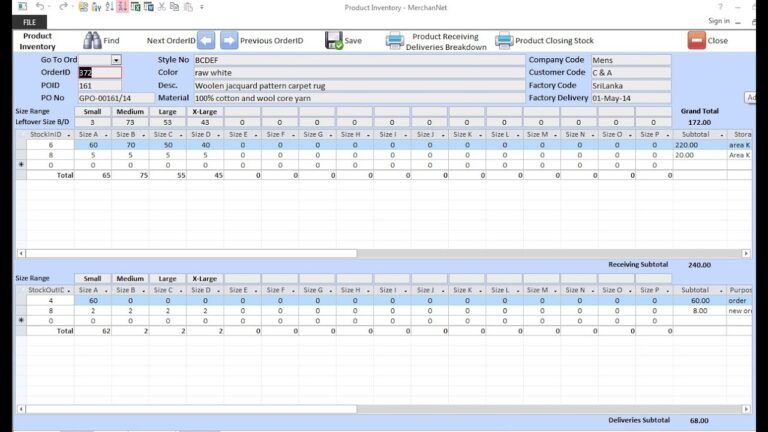This screenshot has height=432, width=768.
Task: Open the Go To Order dropdown
Action: [x=116, y=60]
